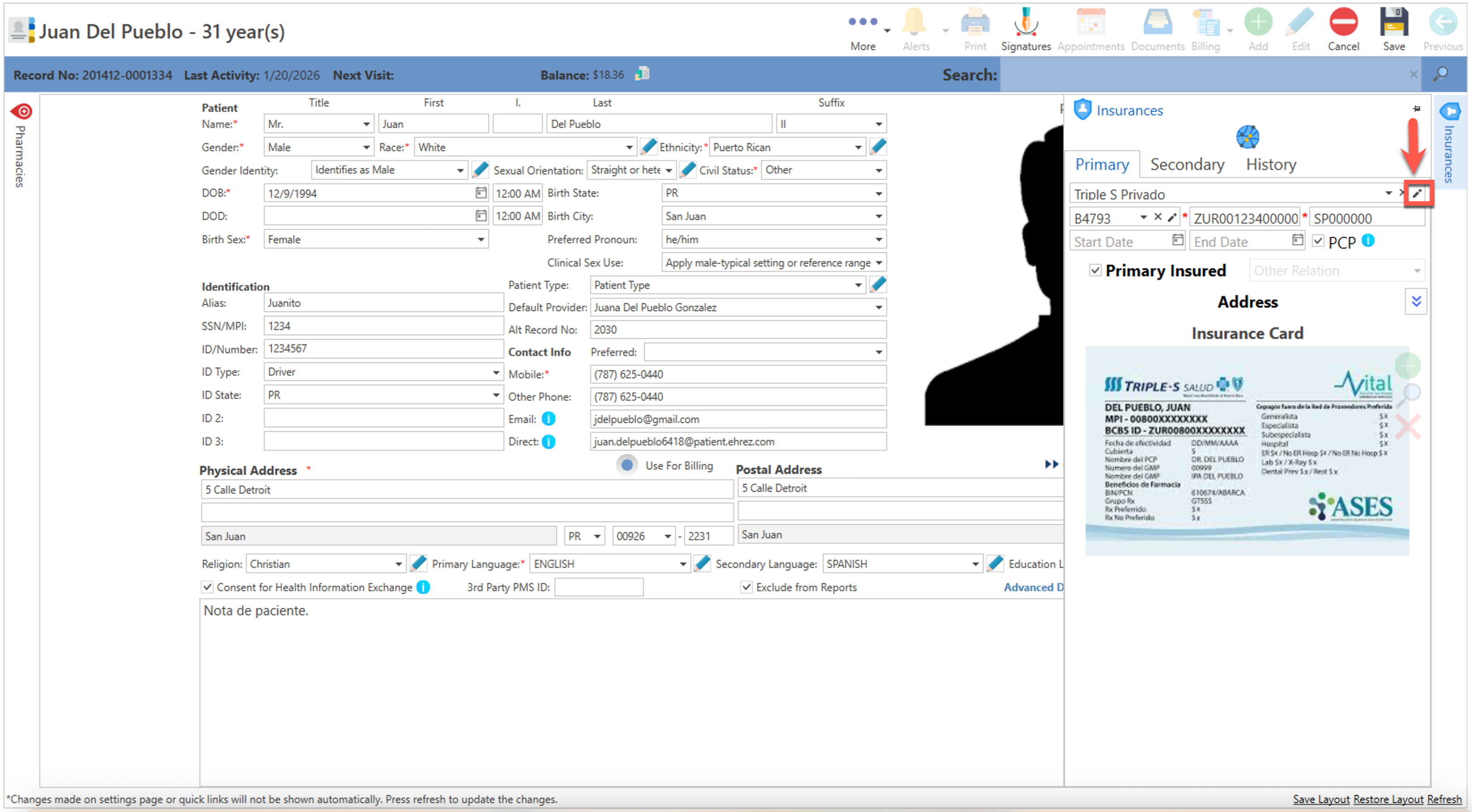Click the pencil icon next to Triple S Privado
The width and height of the screenshot is (1472, 812).
click(1417, 193)
